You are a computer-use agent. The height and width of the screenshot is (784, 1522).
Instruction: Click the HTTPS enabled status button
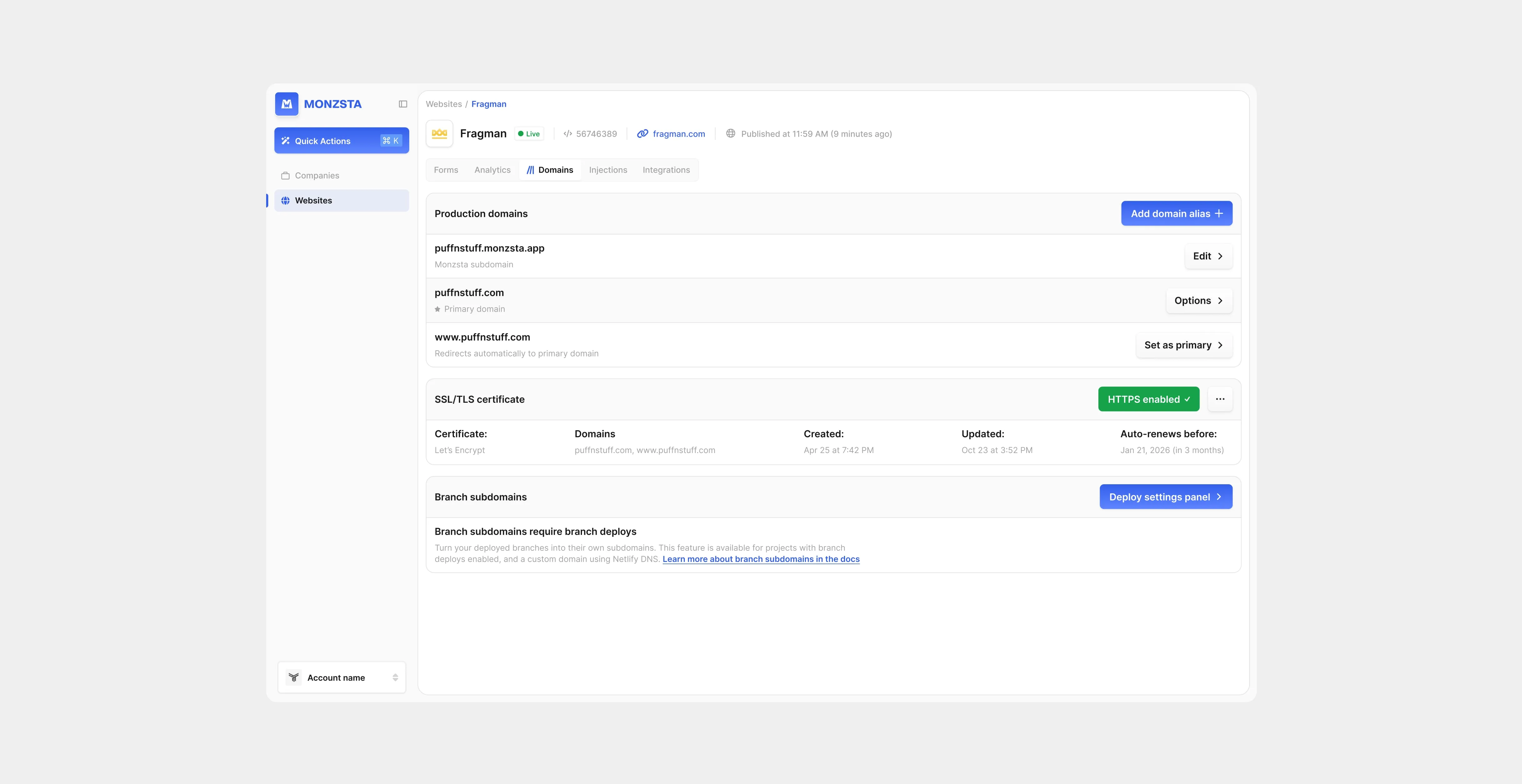1148,399
